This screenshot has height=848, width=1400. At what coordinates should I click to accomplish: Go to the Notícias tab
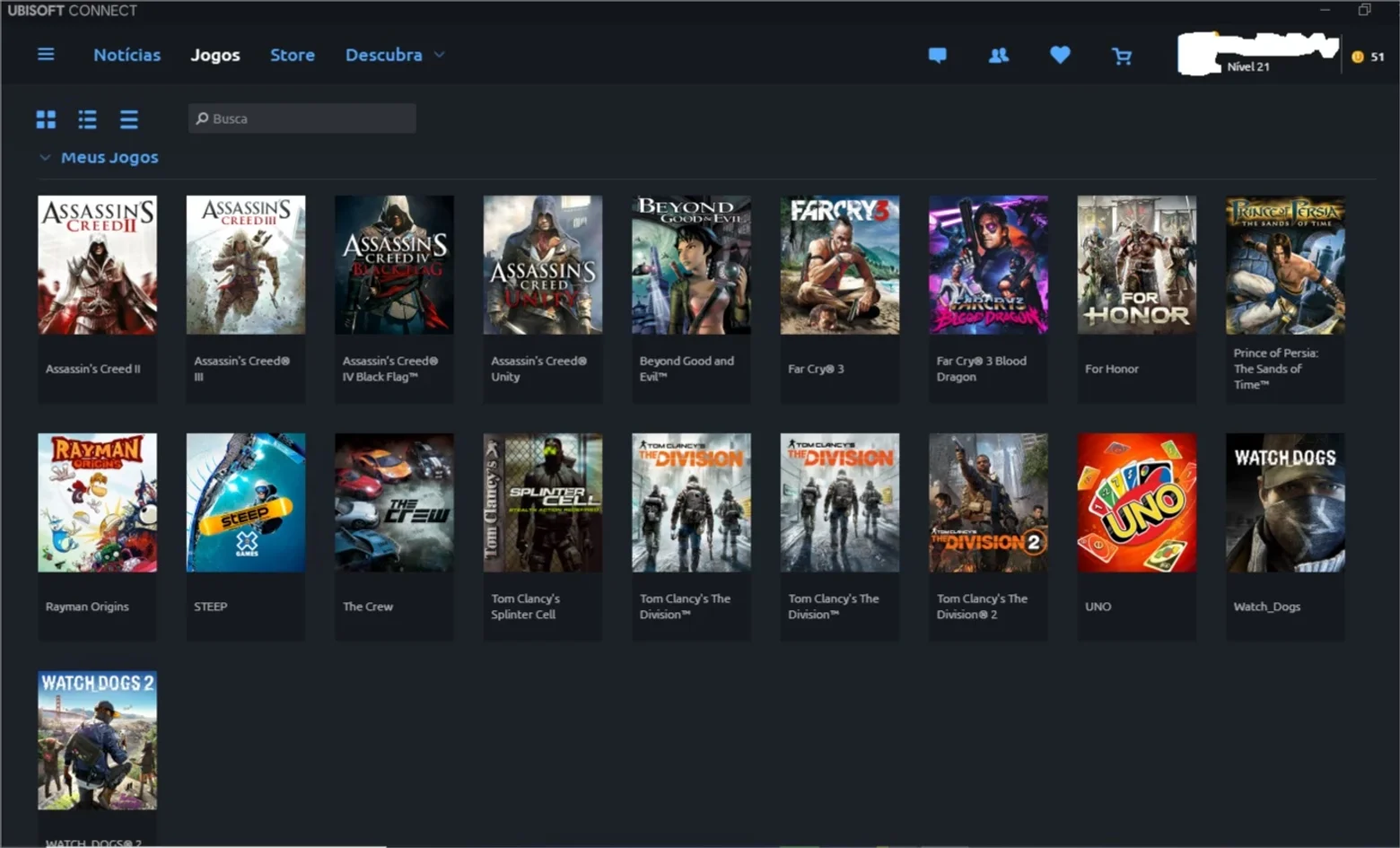point(127,55)
